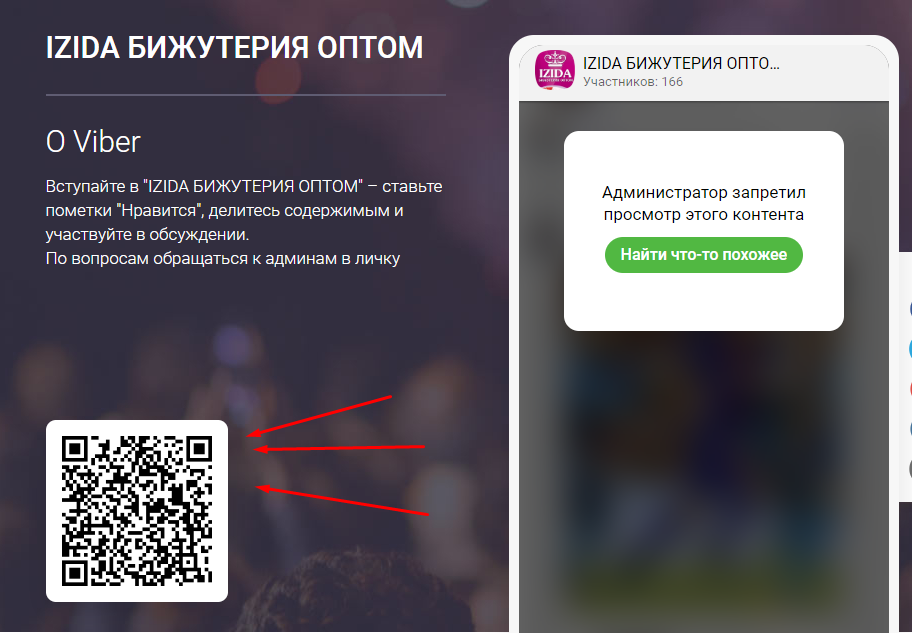Click the QR code image

137,511
